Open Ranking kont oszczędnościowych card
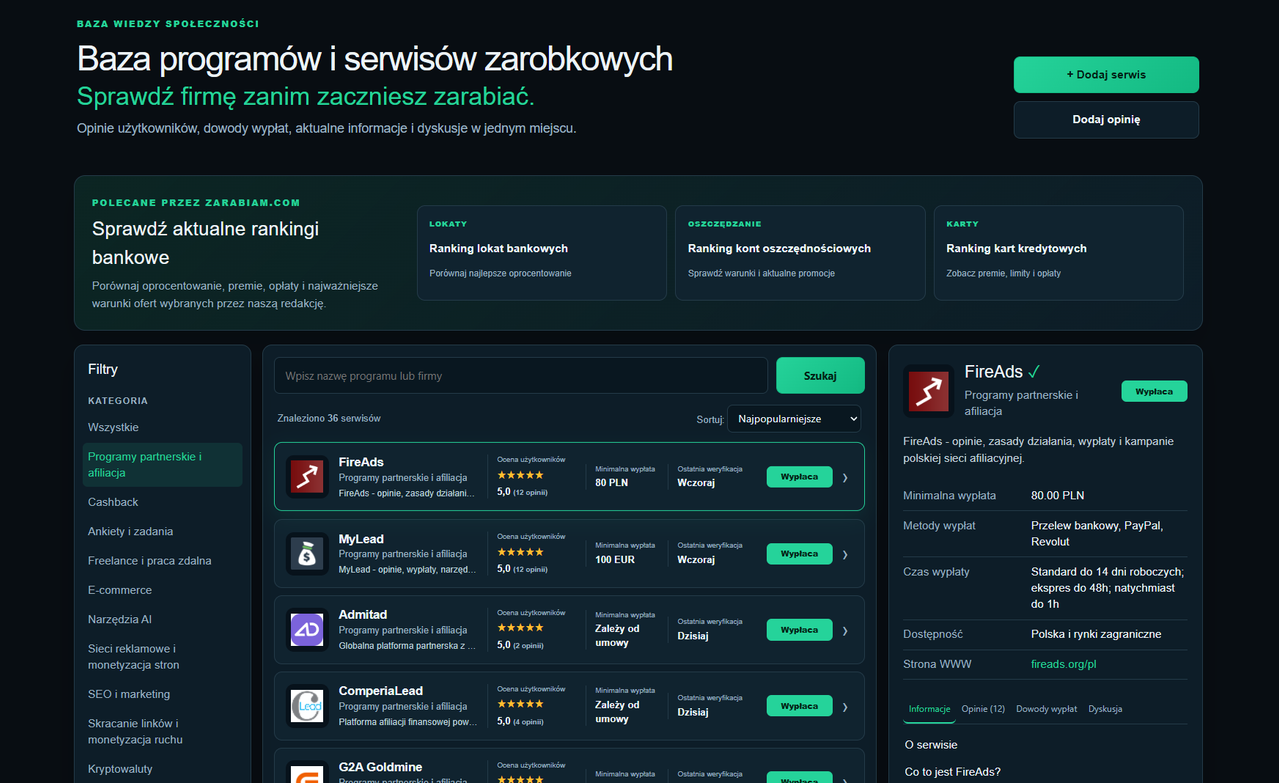Image resolution: width=1279 pixels, height=783 pixels. [800, 253]
